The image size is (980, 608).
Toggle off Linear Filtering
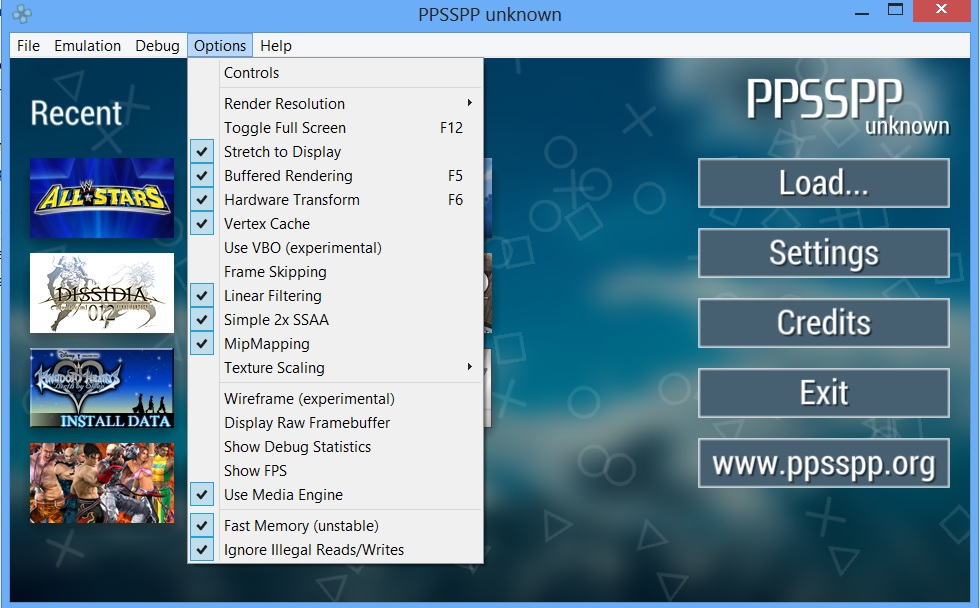[x=272, y=296]
